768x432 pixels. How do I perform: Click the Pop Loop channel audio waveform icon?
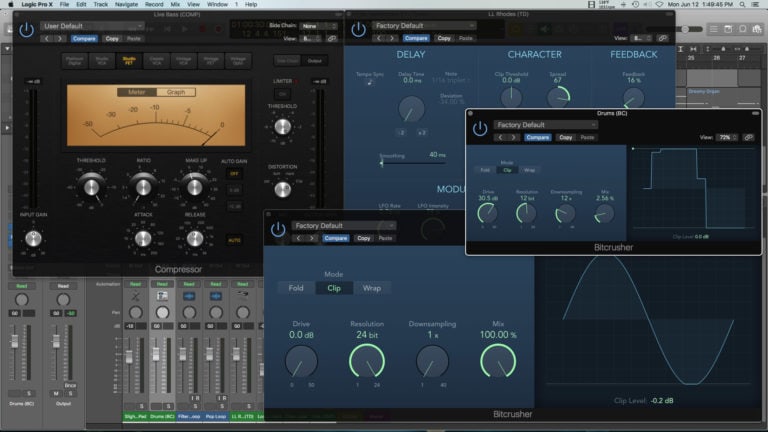pyautogui.click(x=216, y=296)
